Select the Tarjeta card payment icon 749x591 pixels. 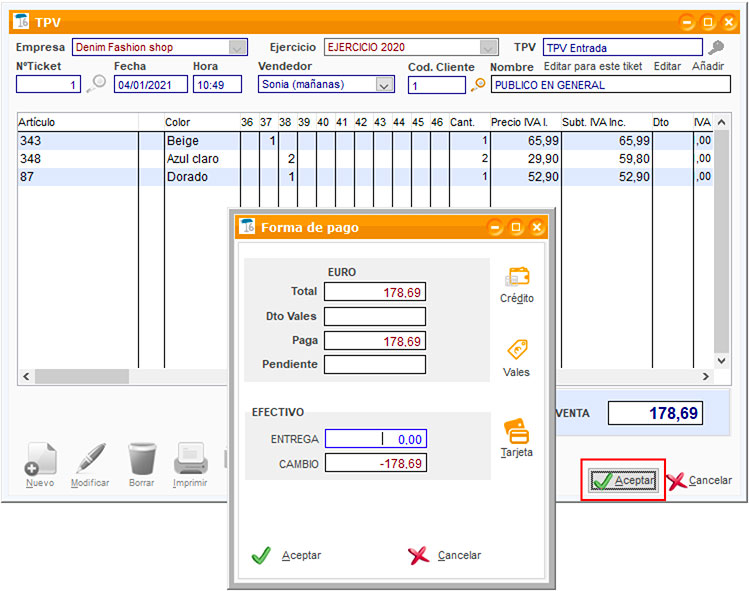coord(516,431)
